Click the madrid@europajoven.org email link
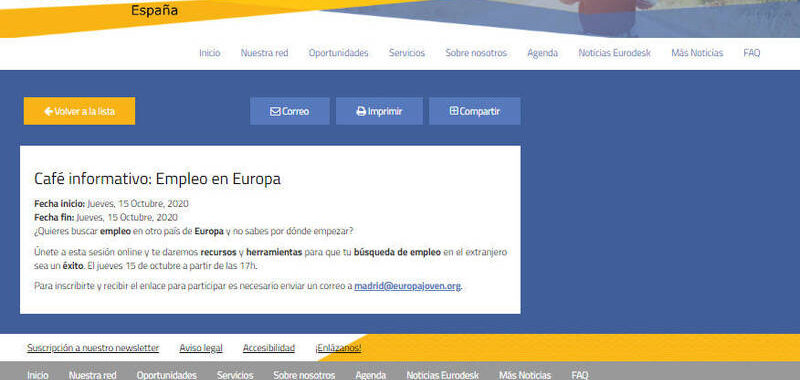Image resolution: width=800 pixels, height=380 pixels. (408, 286)
